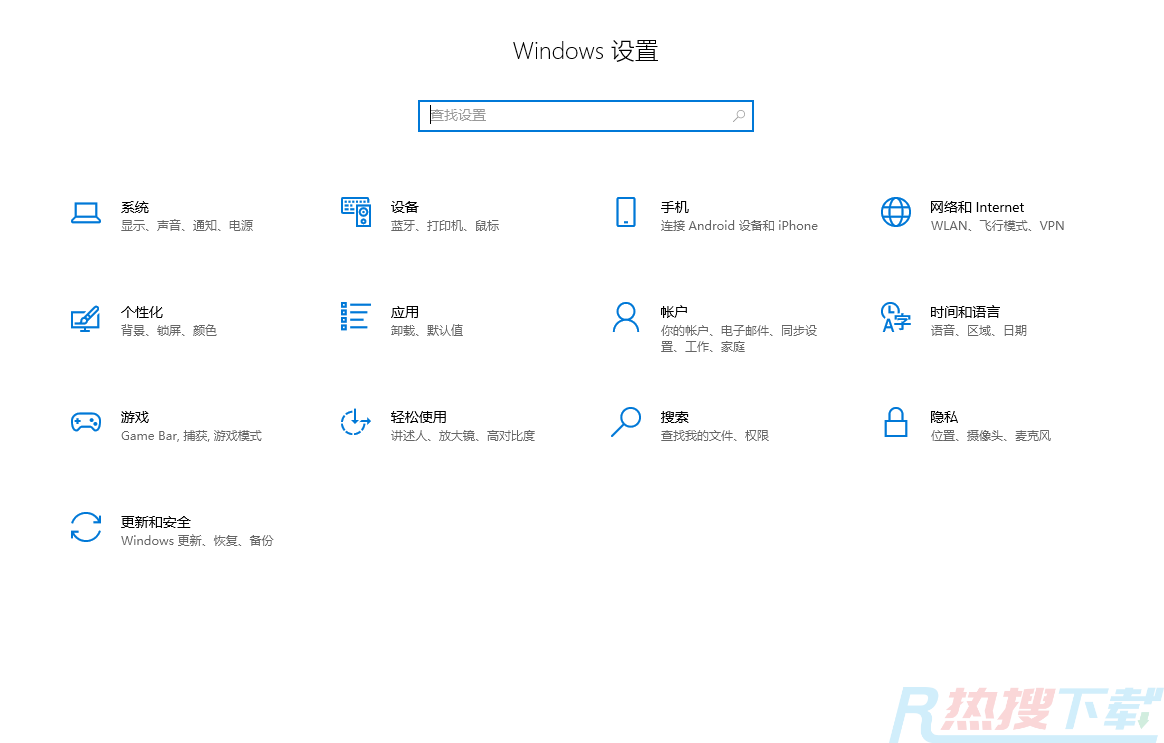Click the list icon for 应用
The image size is (1164, 743).
[x=356, y=316]
